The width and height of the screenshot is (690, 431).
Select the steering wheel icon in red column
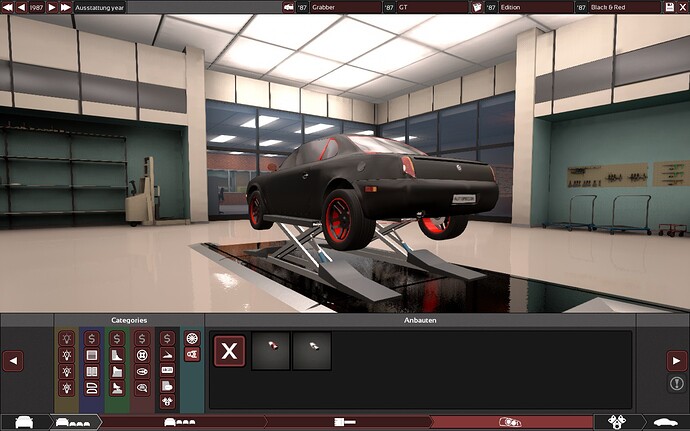coord(142,355)
